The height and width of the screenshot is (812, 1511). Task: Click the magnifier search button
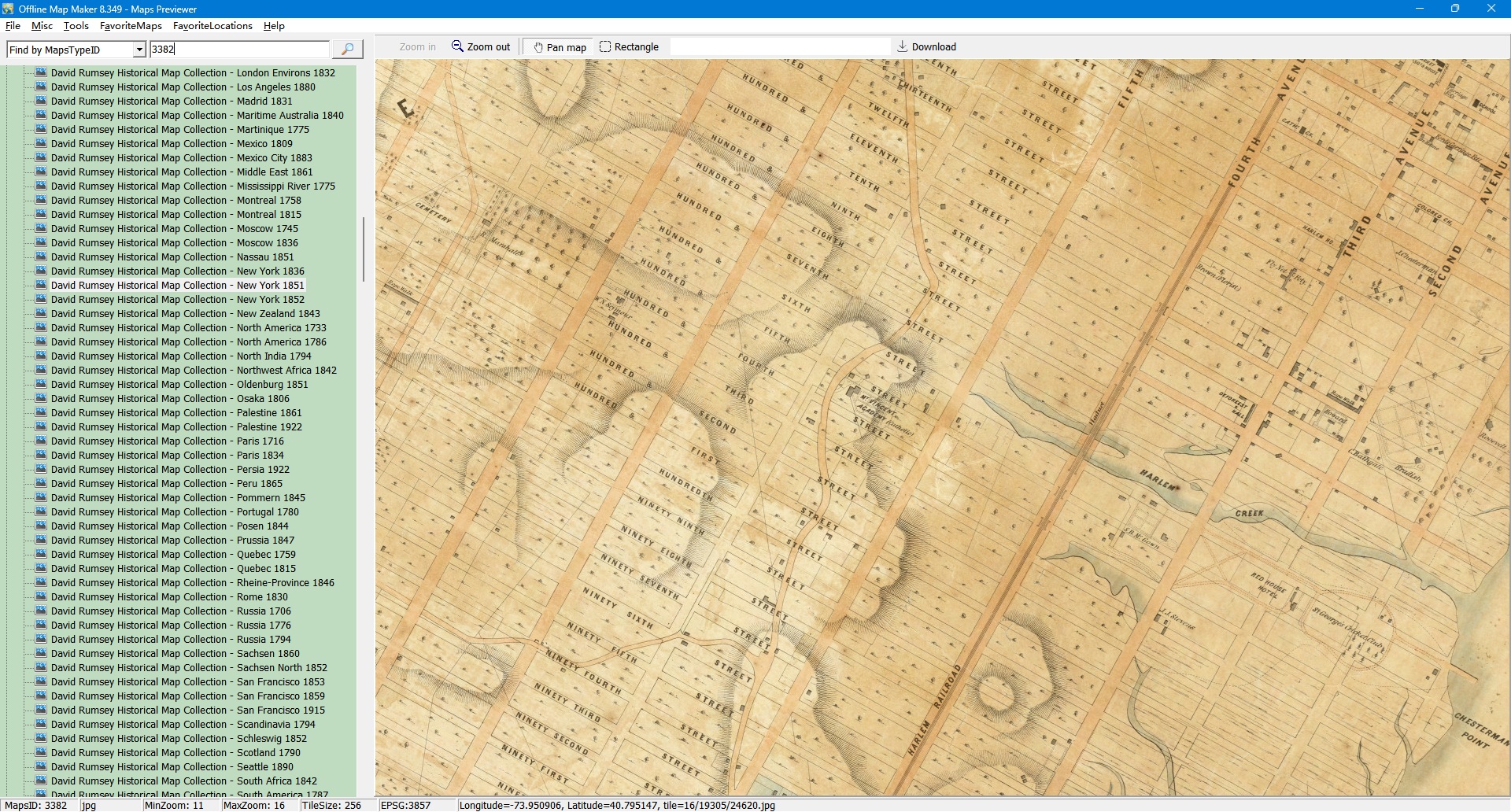[347, 49]
